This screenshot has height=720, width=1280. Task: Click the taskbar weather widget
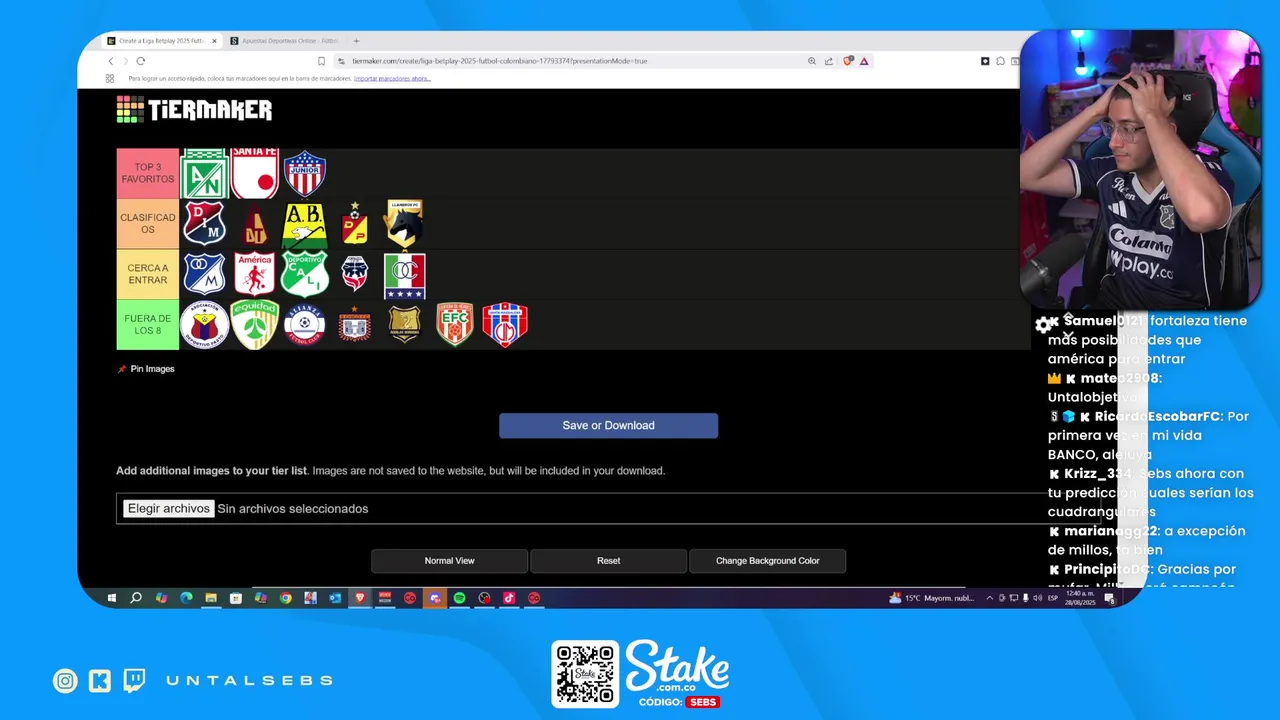[x=931, y=598]
